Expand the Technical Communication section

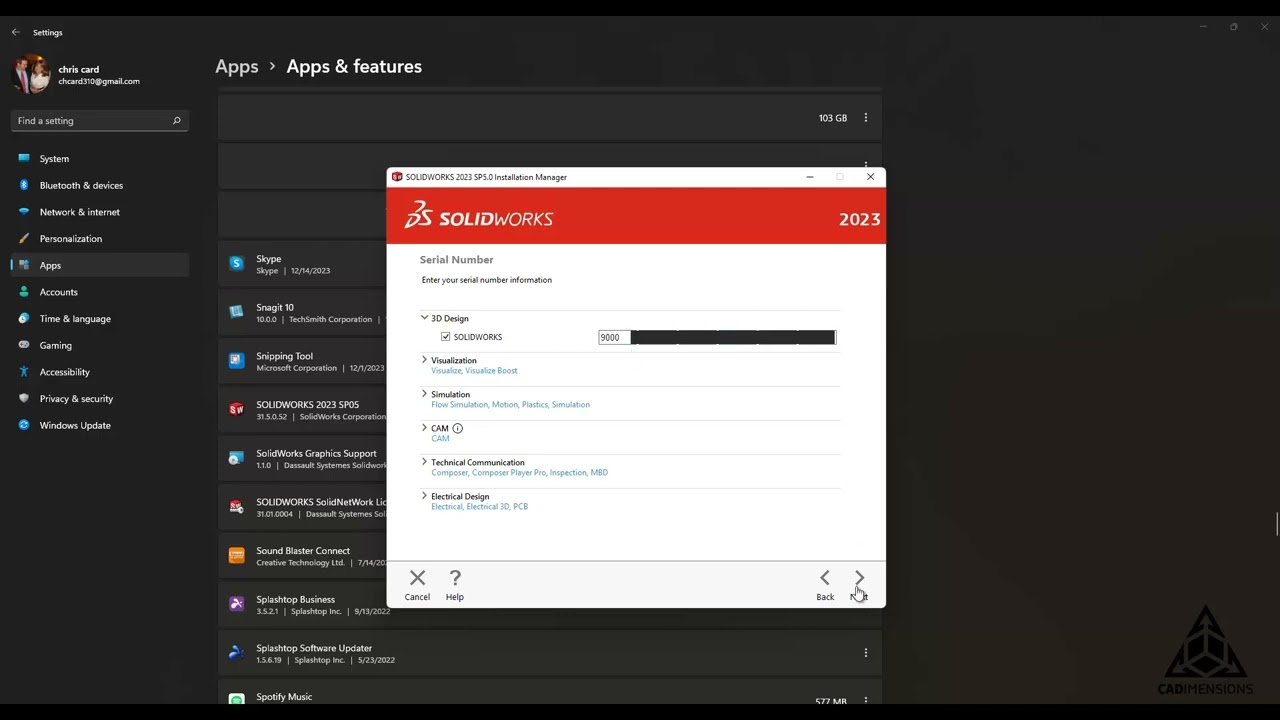pyautogui.click(x=424, y=462)
